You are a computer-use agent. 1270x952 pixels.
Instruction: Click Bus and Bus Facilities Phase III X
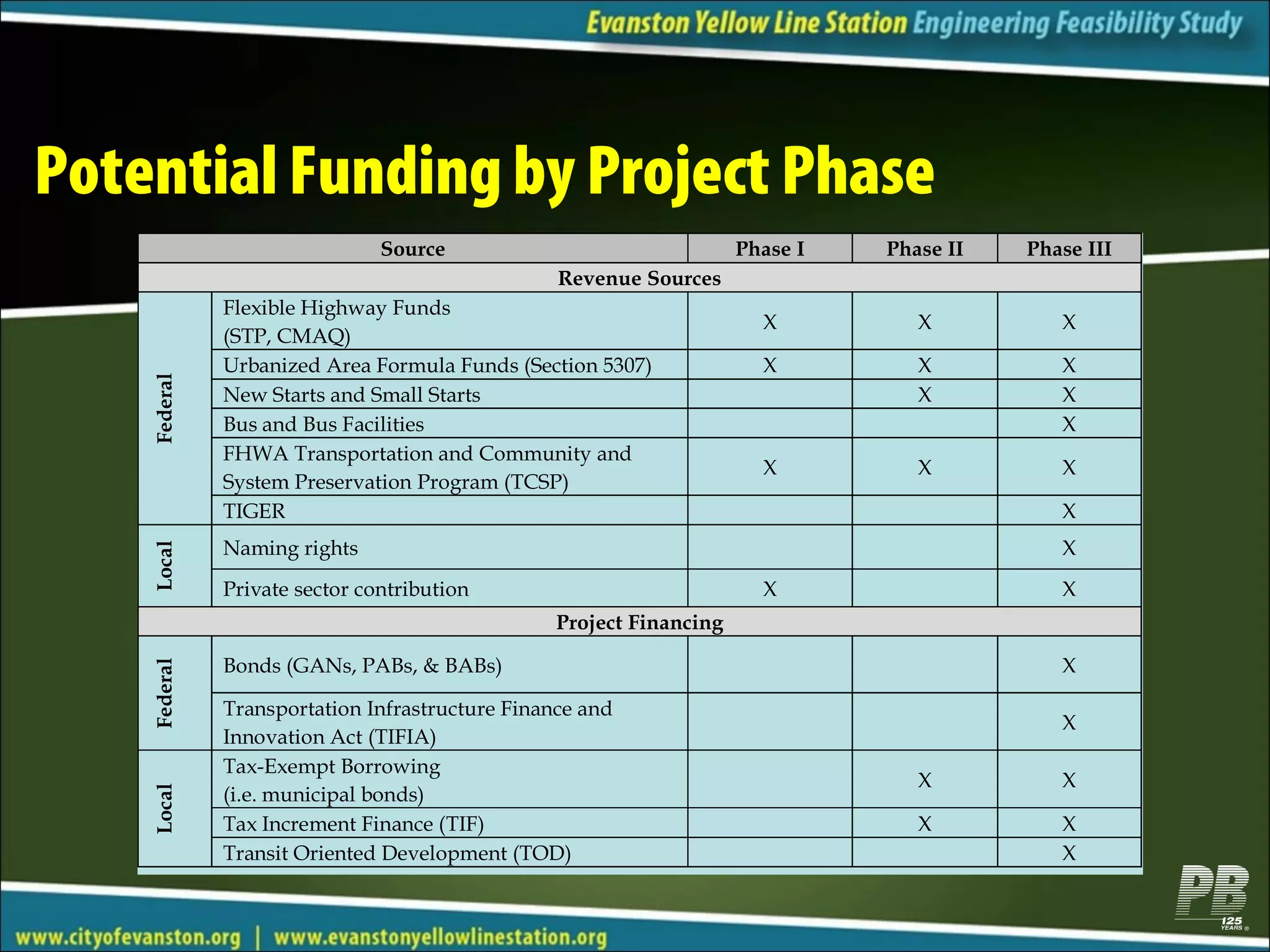click(x=1069, y=424)
